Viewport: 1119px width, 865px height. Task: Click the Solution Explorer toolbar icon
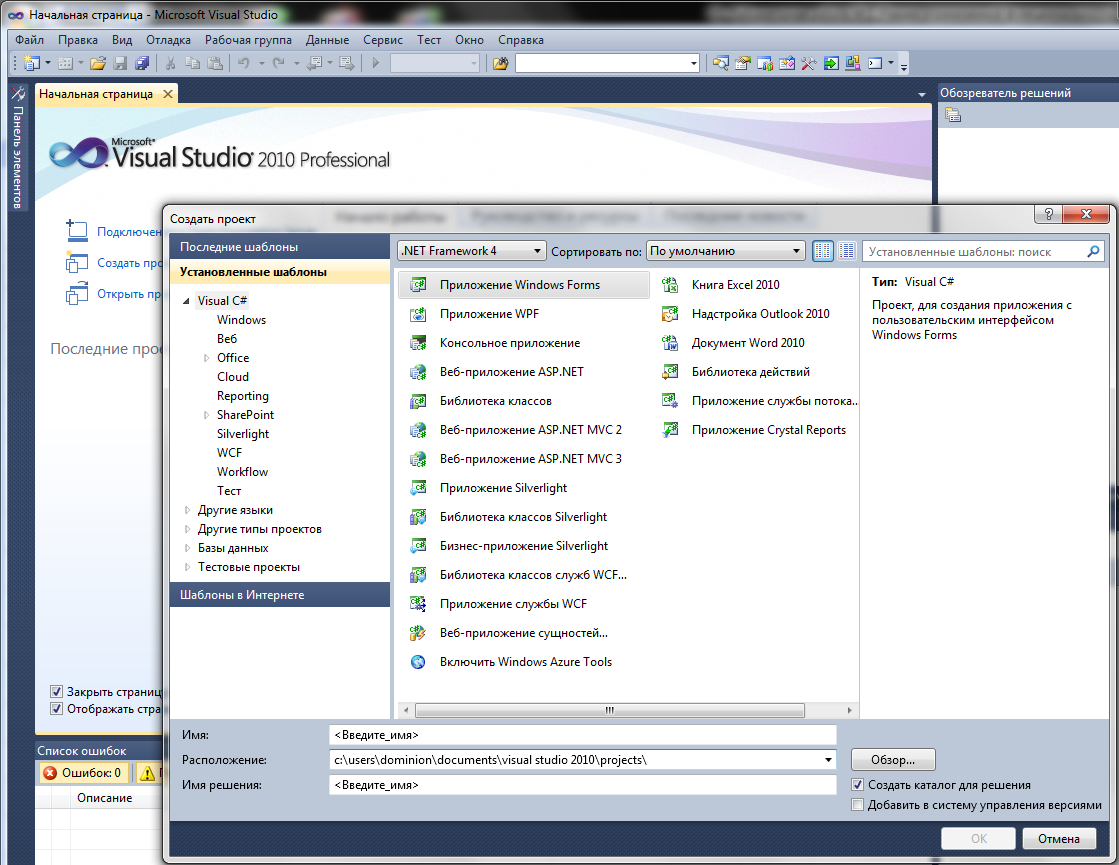721,64
